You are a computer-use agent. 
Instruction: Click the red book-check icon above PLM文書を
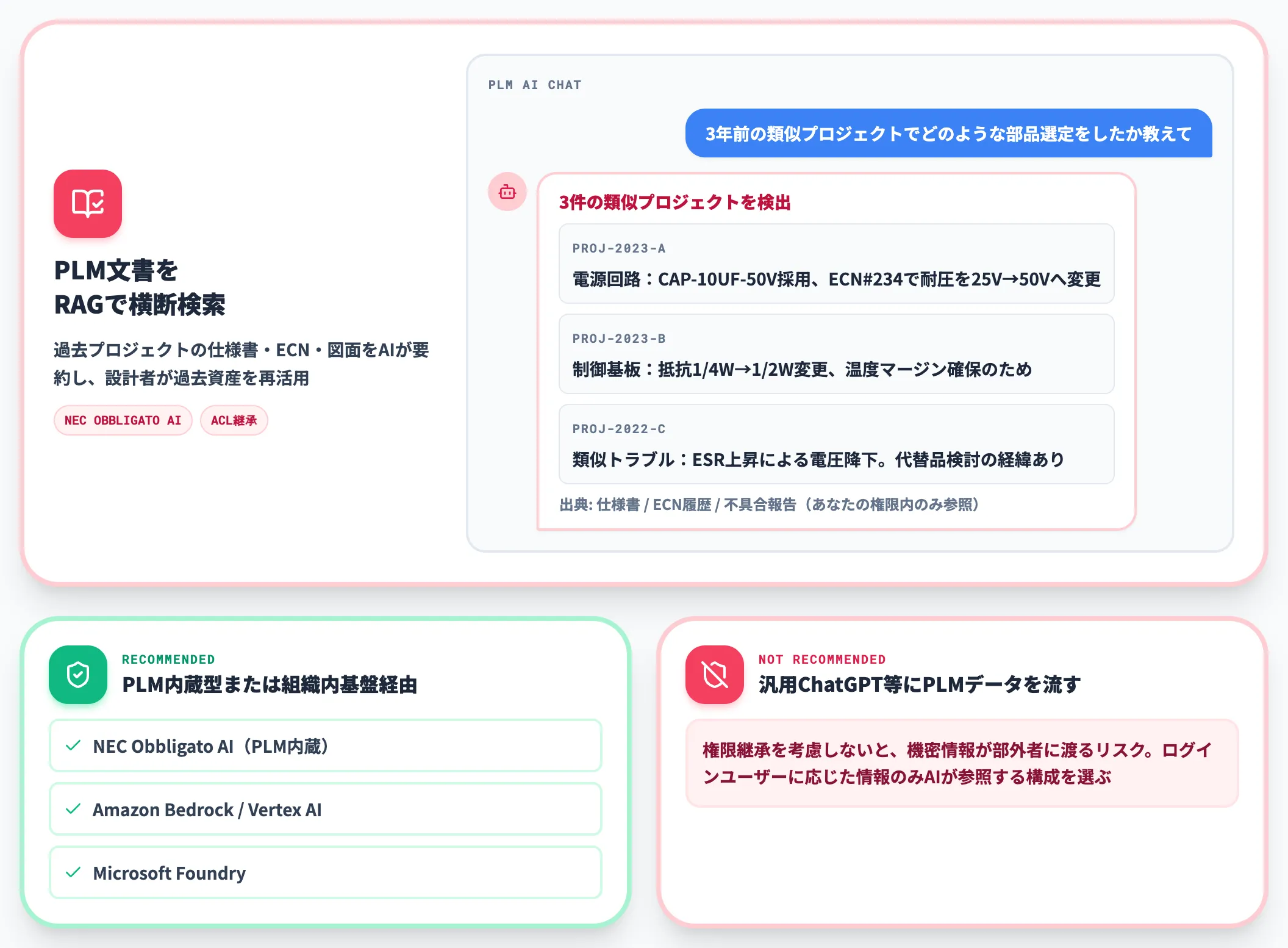pyautogui.click(x=88, y=204)
